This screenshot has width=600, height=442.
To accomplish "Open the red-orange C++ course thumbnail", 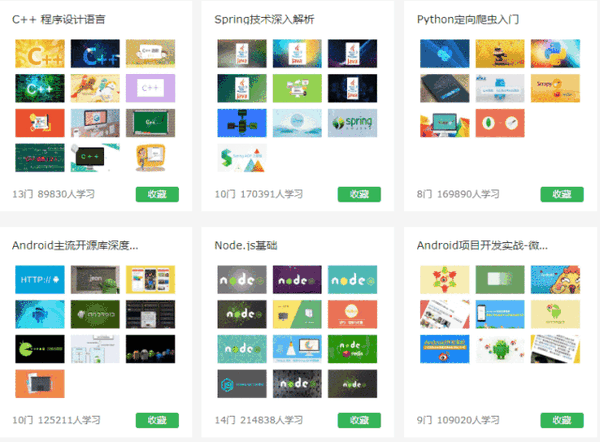I will point(40,123).
